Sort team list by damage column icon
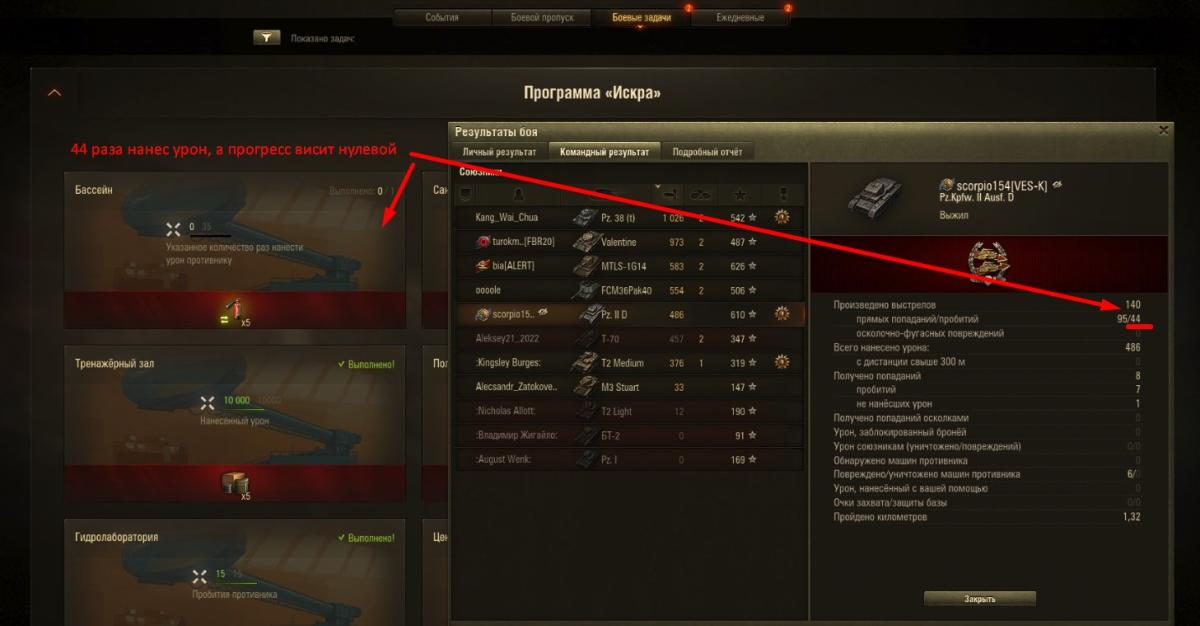Screen dimensions: 1200x626 point(670,193)
